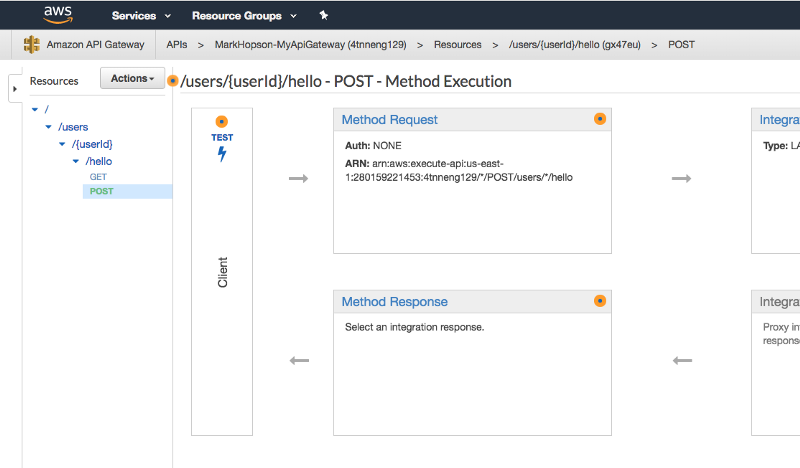Collapse the /users tree node
Viewport: 800px width, 468px height.
[48, 127]
